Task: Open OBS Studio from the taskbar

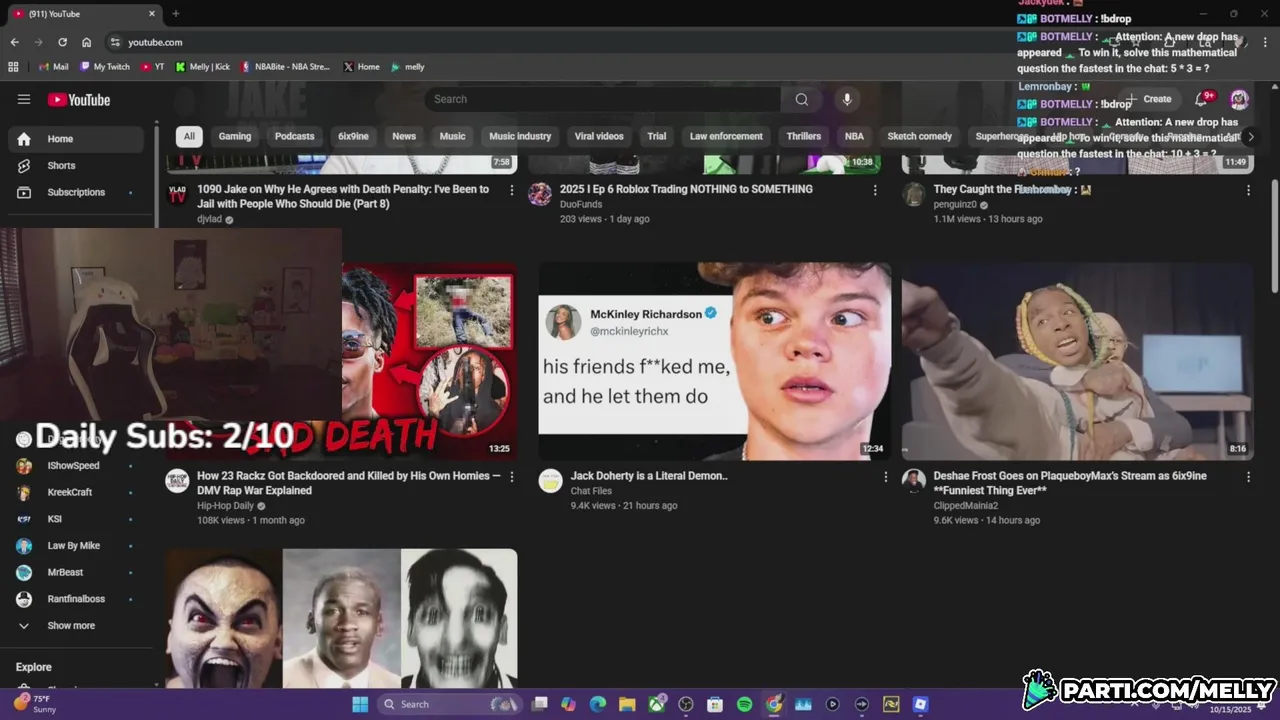Action: [686, 704]
